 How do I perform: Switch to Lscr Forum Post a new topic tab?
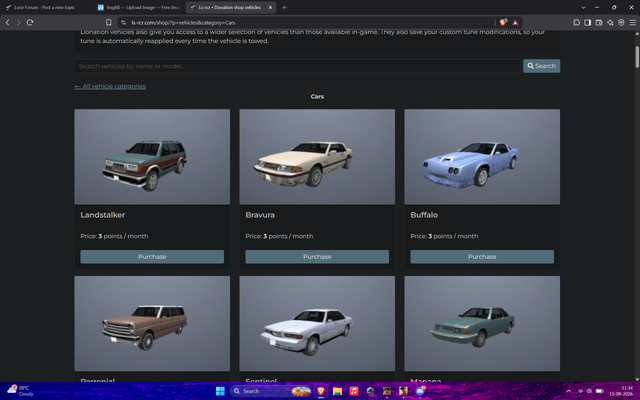point(44,7)
